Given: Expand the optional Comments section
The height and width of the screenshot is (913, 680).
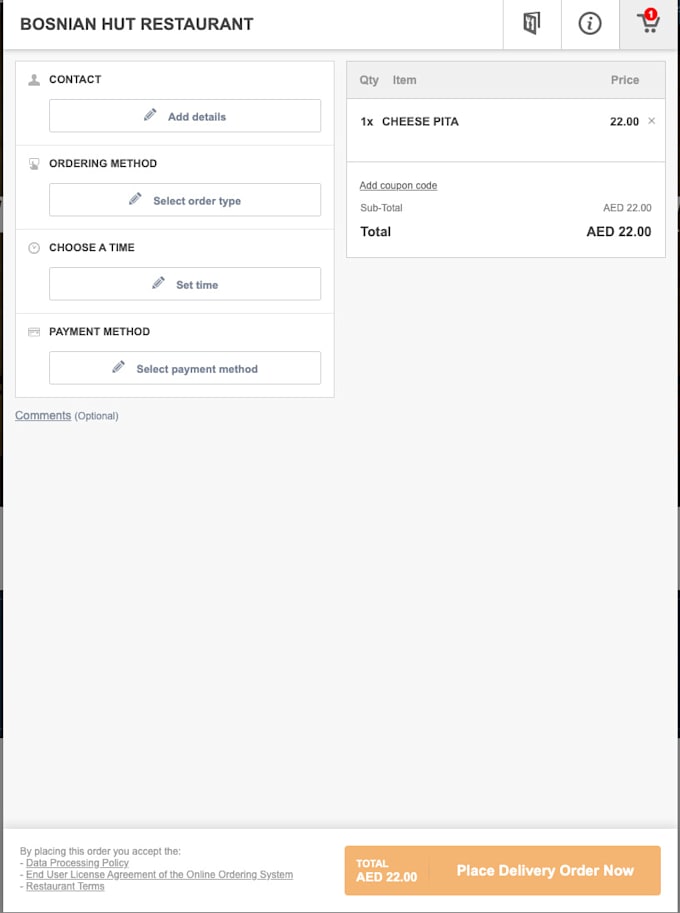Looking at the screenshot, I should click(43, 415).
